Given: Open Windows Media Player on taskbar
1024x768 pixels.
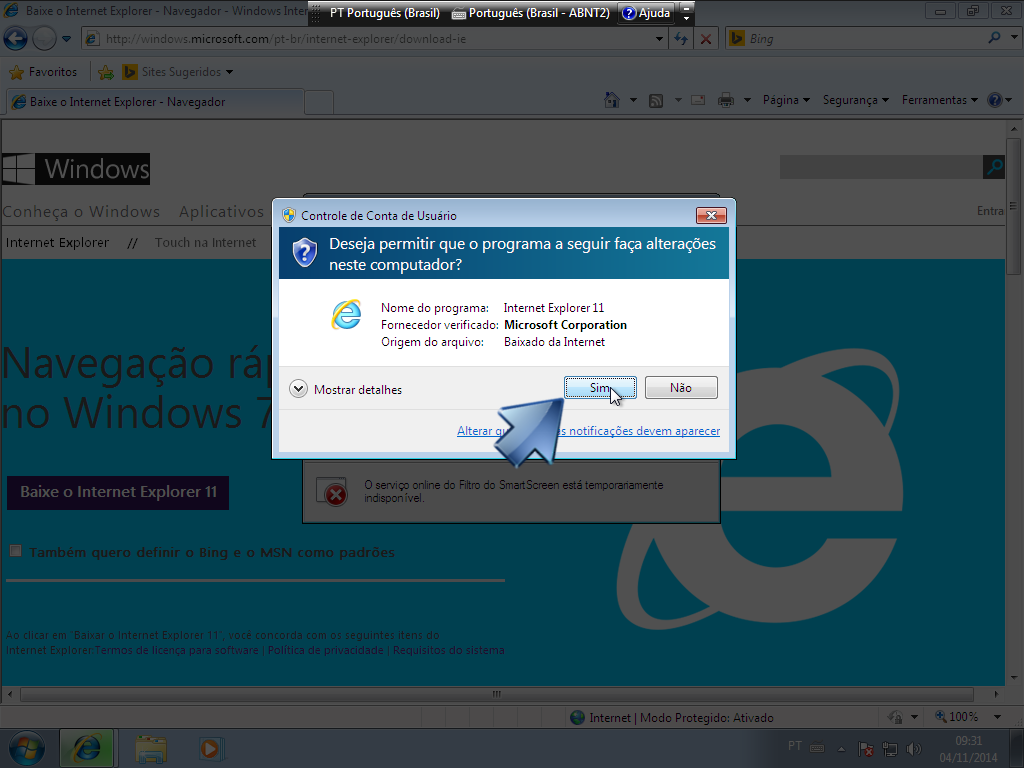Looking at the screenshot, I should click(x=210, y=748).
